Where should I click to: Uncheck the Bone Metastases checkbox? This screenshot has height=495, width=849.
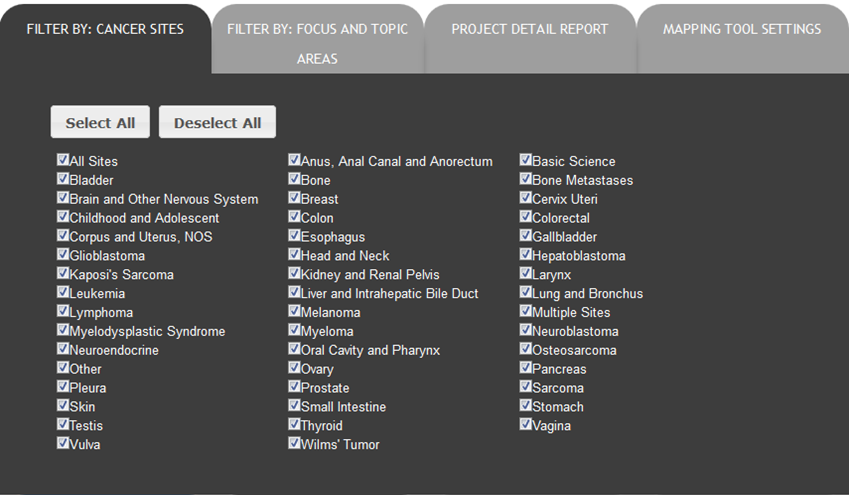(x=525, y=179)
